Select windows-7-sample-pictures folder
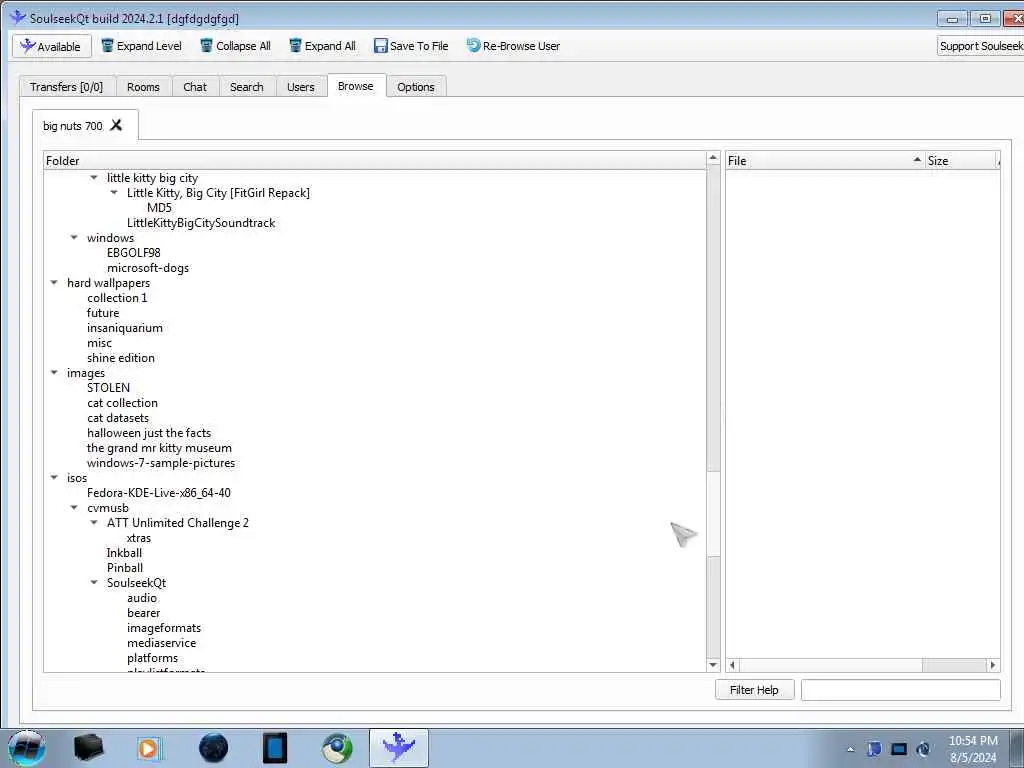Image resolution: width=1024 pixels, height=768 pixels. (161, 463)
